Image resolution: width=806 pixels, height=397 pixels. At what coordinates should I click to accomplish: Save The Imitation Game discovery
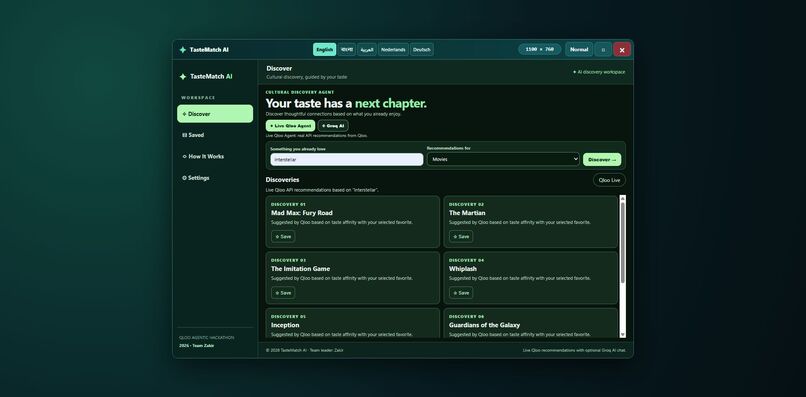click(x=283, y=293)
